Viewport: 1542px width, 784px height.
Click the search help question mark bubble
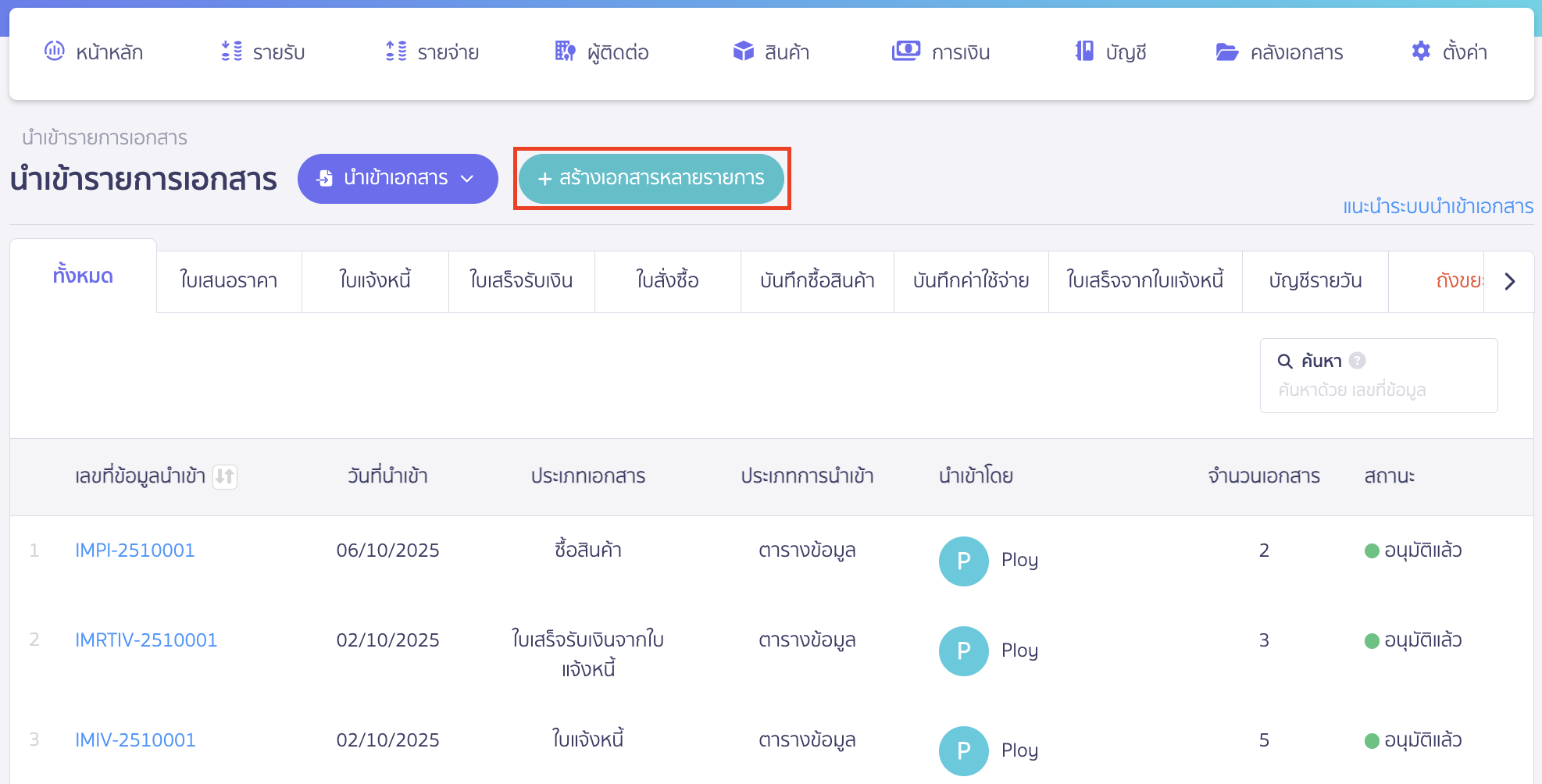tap(1358, 361)
